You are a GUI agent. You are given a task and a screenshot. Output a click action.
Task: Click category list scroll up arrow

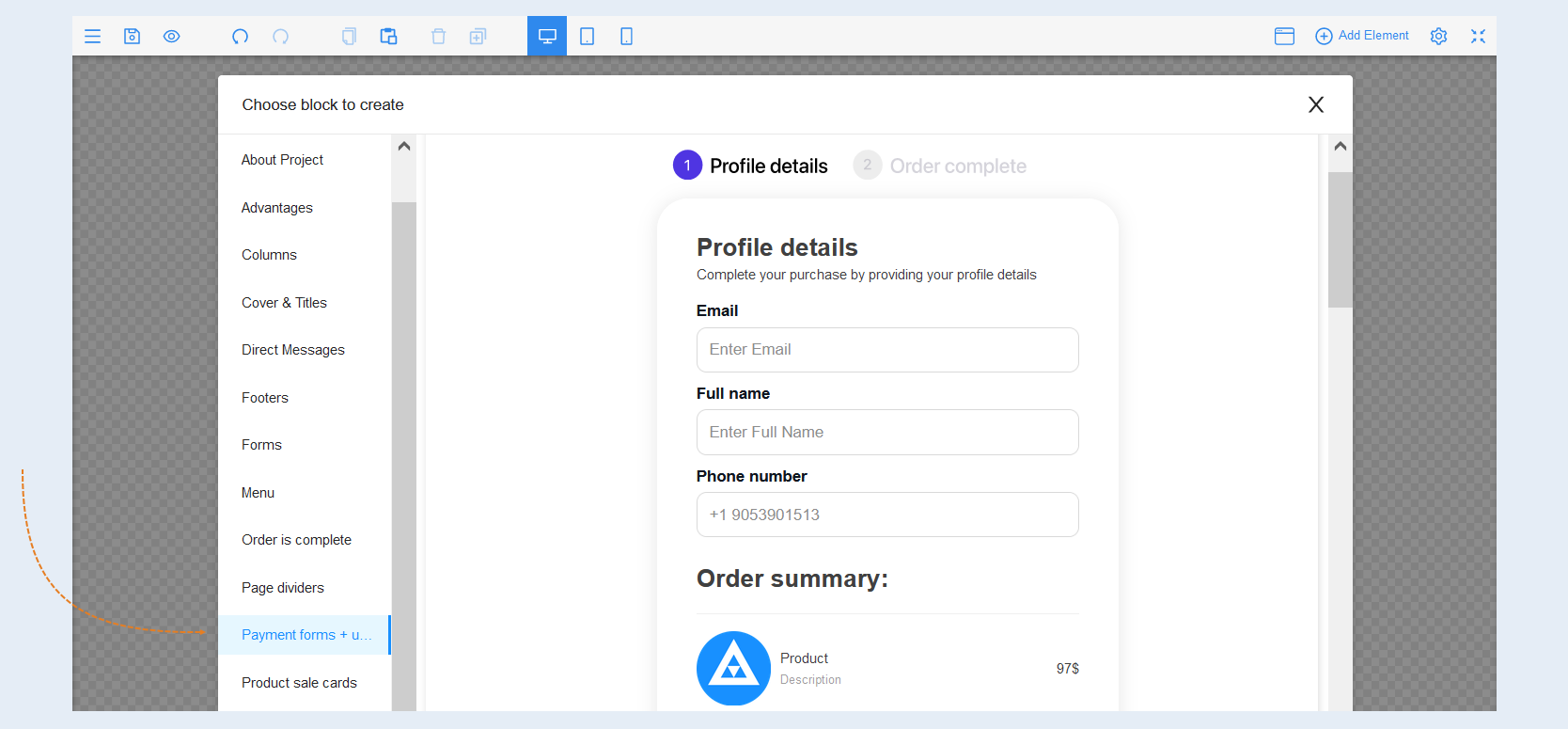click(404, 146)
